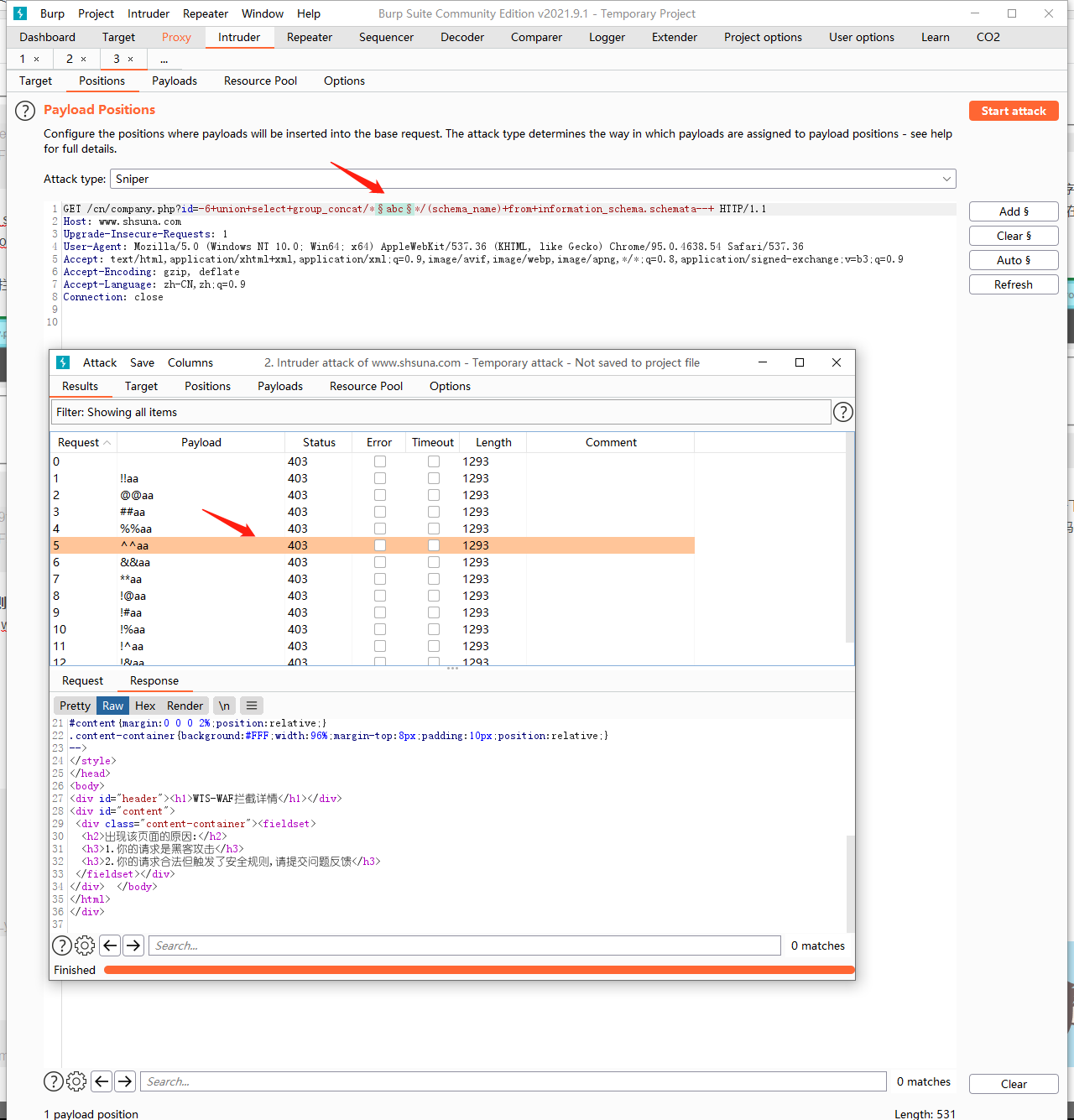Close Intruder tab 2

click(83, 59)
